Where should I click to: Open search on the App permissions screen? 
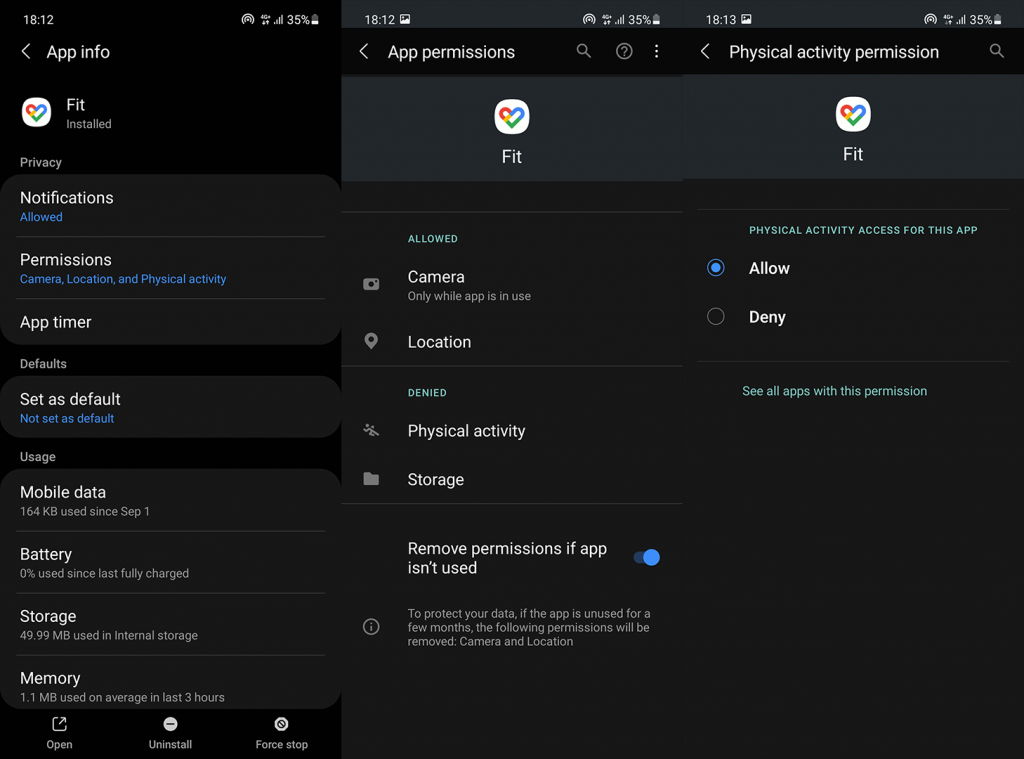coord(583,51)
